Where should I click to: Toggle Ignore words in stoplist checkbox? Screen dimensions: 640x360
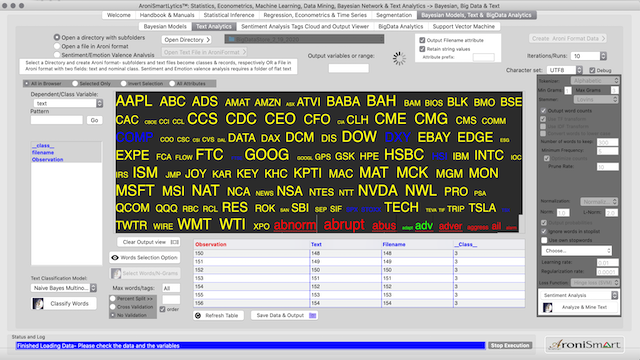[544, 231]
